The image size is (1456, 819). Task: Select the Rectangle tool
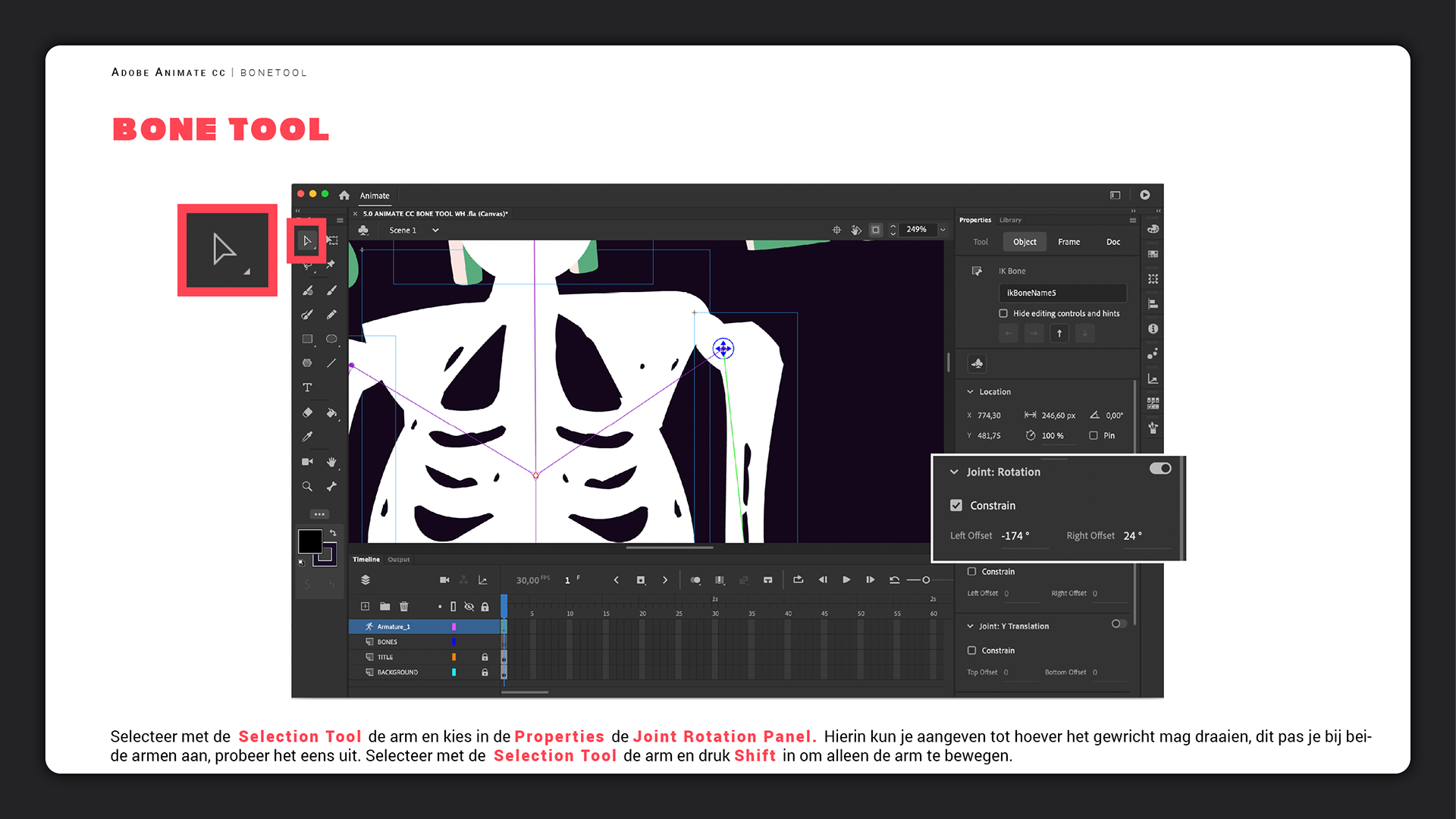[x=307, y=339]
